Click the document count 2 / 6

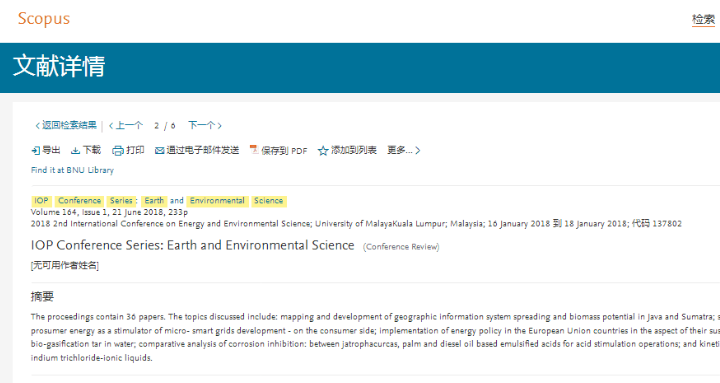165,125
